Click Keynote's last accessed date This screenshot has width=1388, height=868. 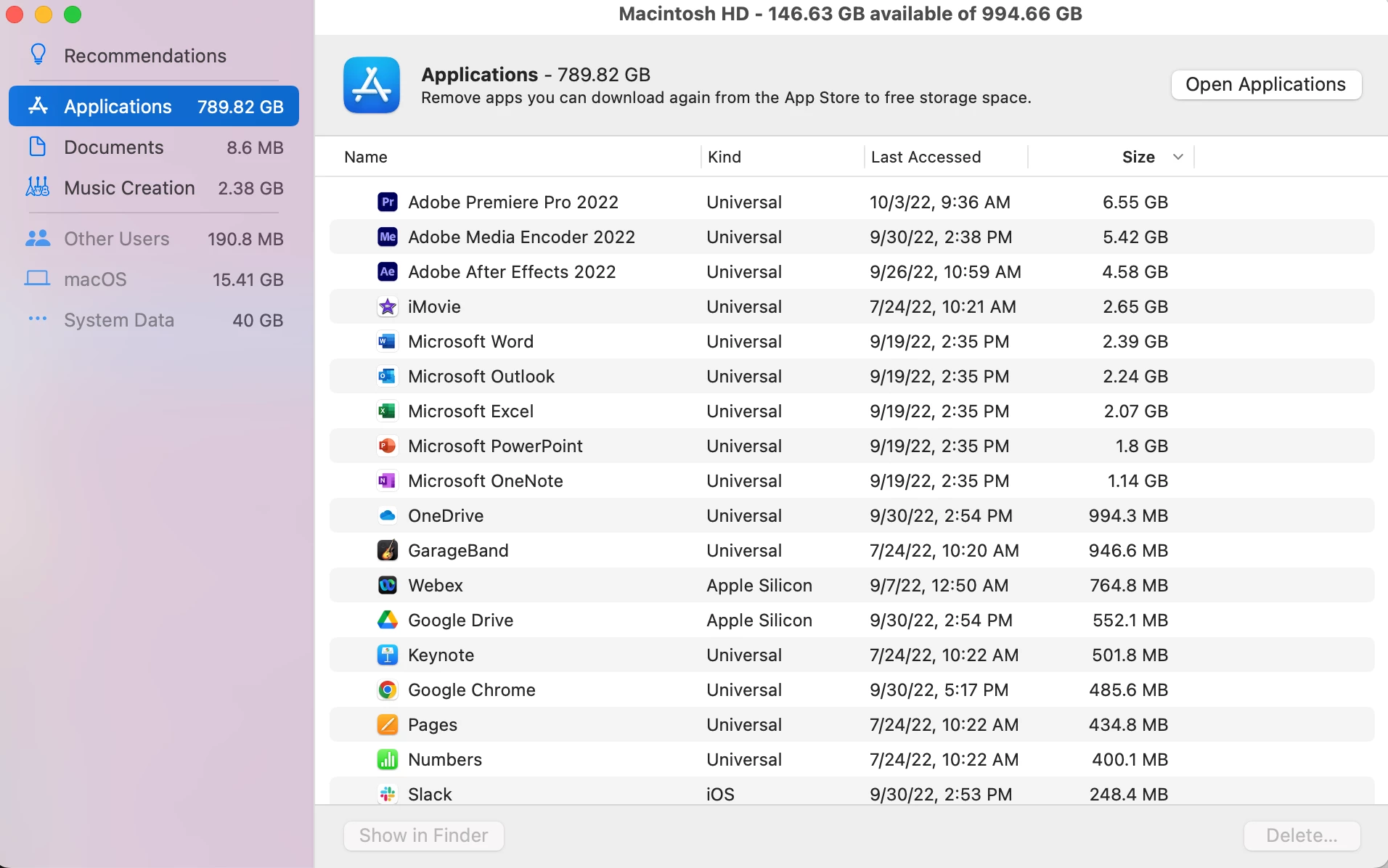(944, 655)
